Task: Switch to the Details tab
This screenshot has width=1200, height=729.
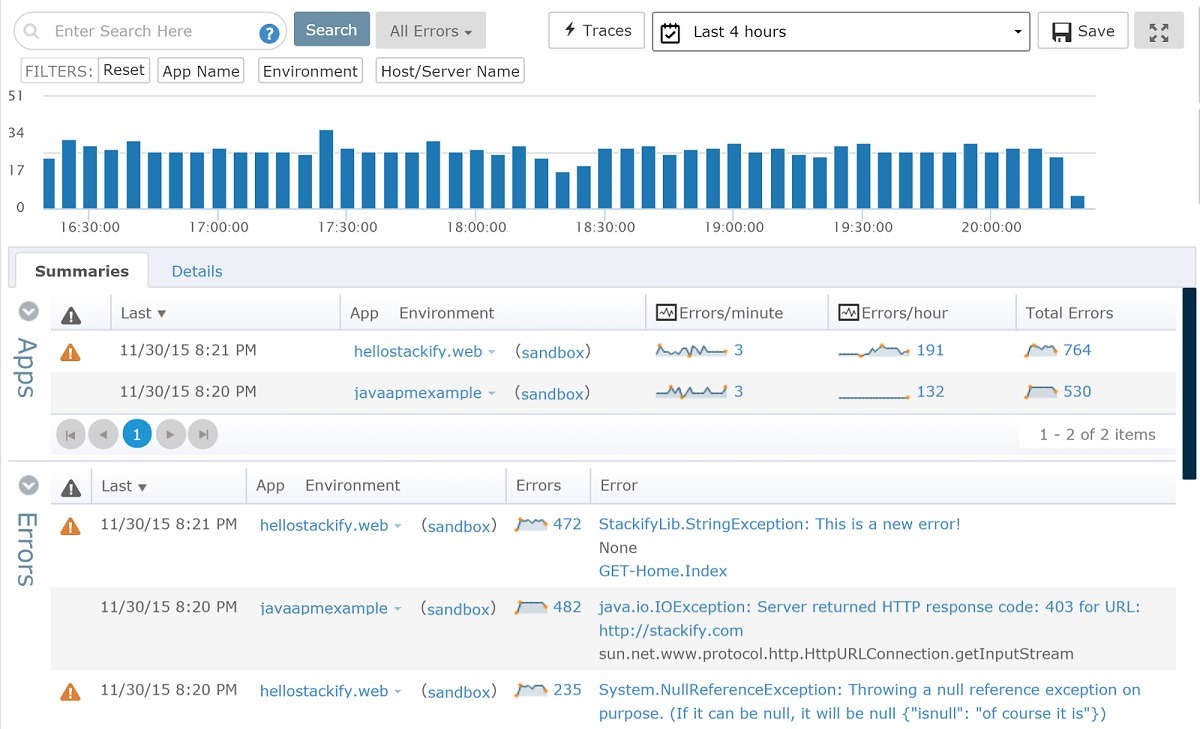Action: point(197,271)
